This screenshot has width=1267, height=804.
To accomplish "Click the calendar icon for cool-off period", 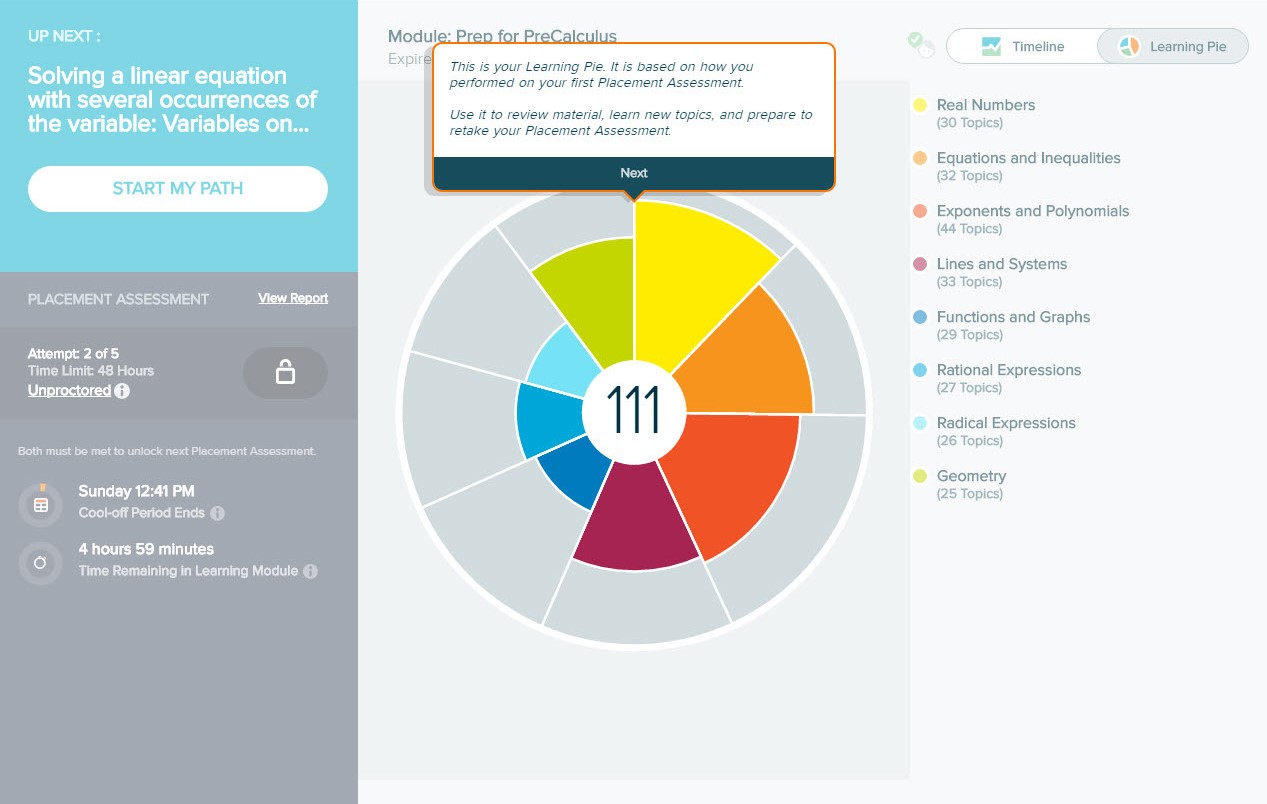I will 40,505.
